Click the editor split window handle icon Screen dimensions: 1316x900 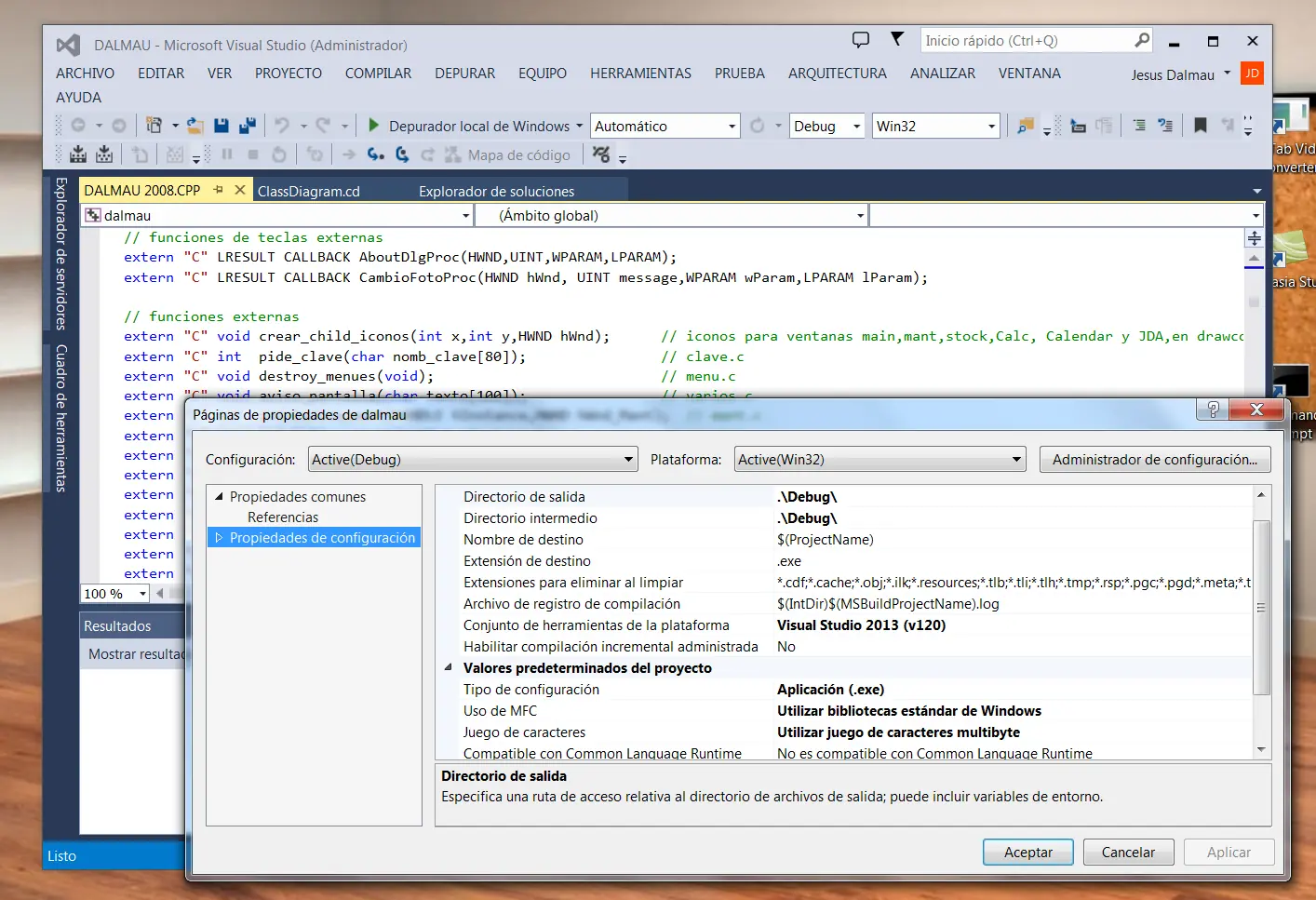pos(1254,238)
